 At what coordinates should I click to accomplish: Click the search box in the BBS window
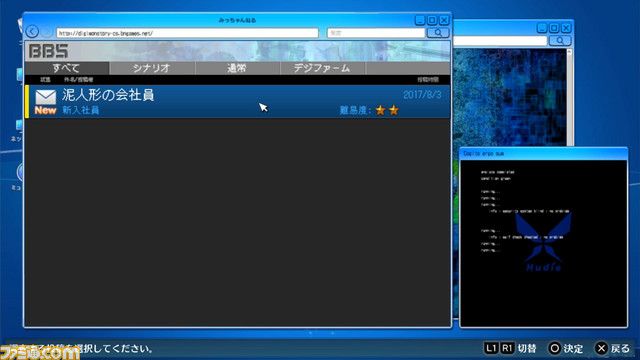coord(376,33)
